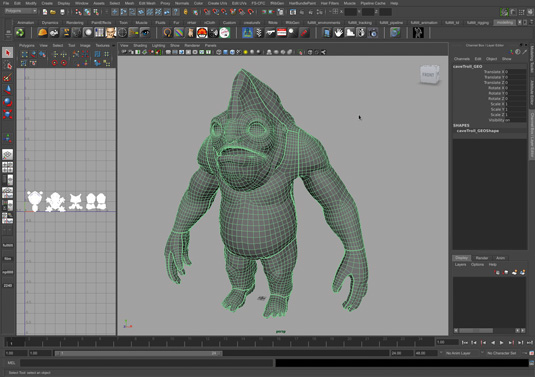This screenshot has width=535, height=377.
Task: Click the MEL command line field
Action: point(147,363)
